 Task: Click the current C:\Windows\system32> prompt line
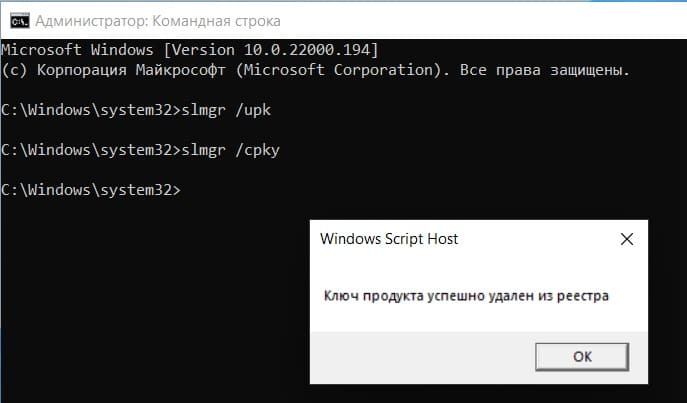[x=91, y=190]
